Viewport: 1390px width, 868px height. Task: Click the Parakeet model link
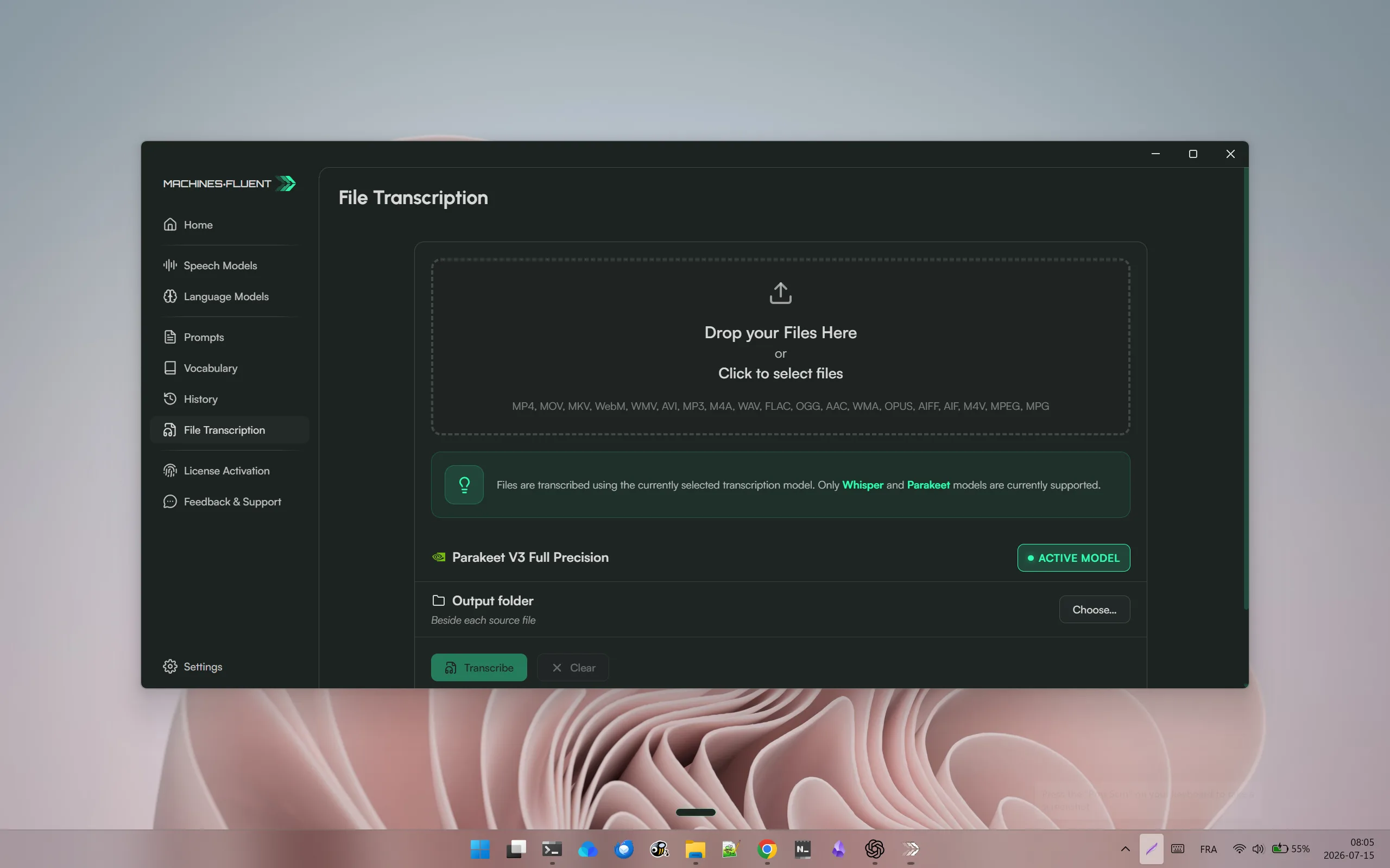928,485
